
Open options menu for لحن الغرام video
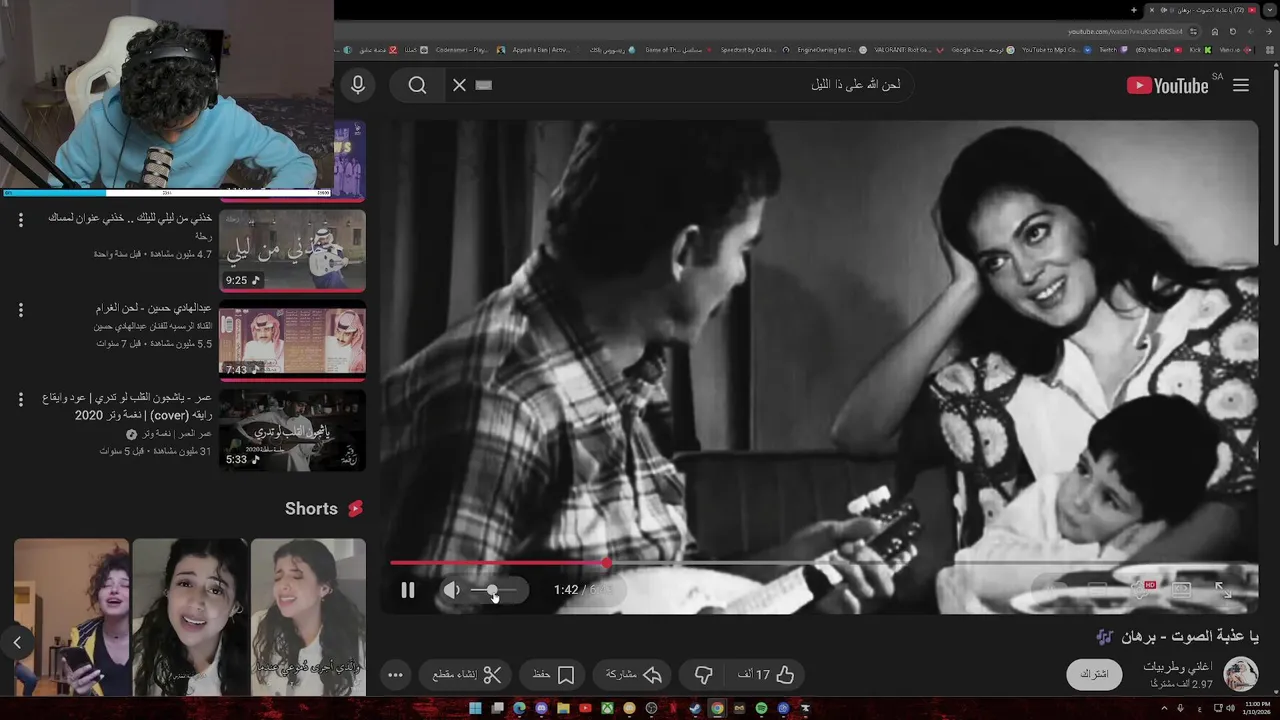click(21, 310)
